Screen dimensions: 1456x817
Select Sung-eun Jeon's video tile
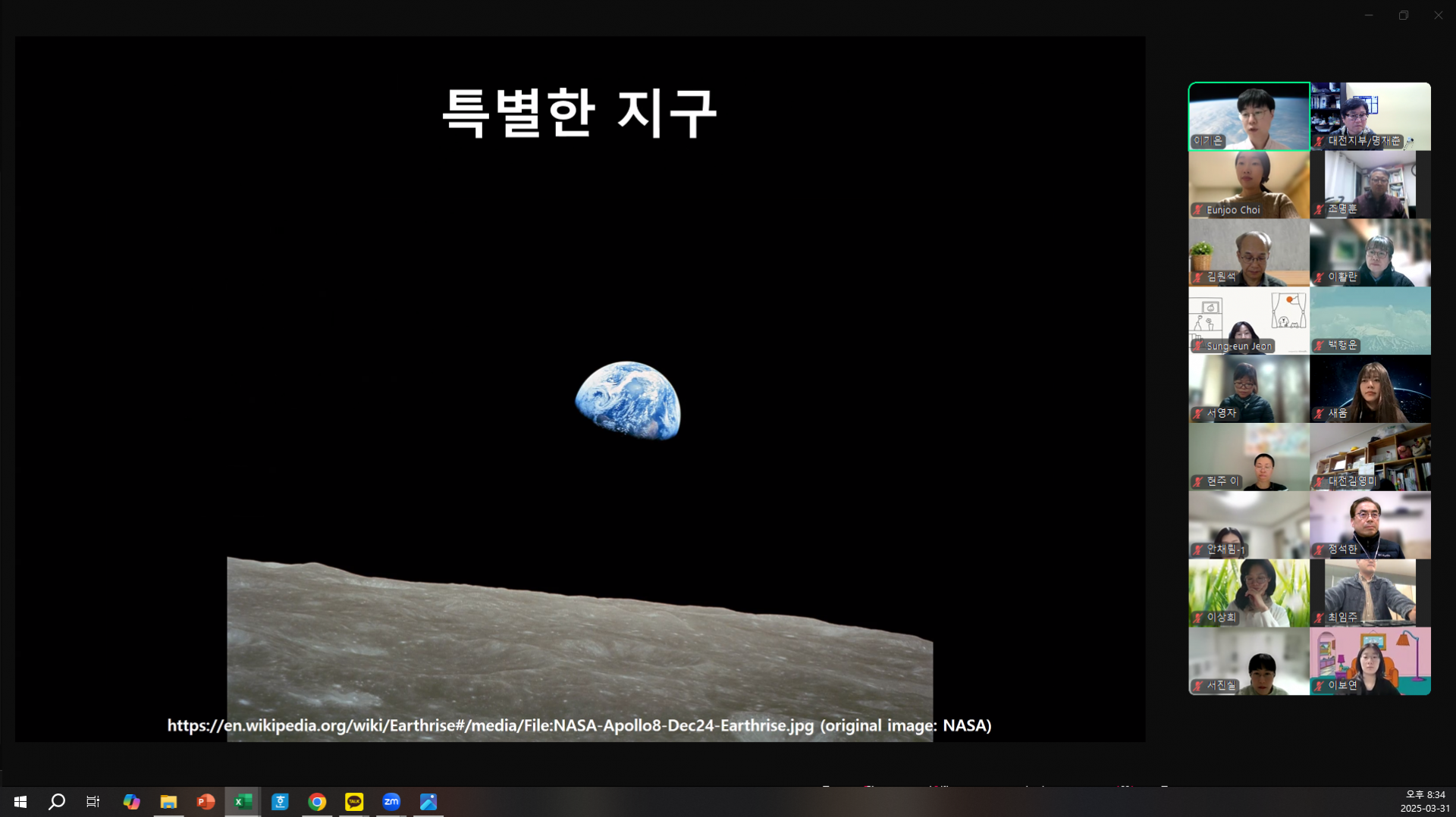coord(1249,321)
